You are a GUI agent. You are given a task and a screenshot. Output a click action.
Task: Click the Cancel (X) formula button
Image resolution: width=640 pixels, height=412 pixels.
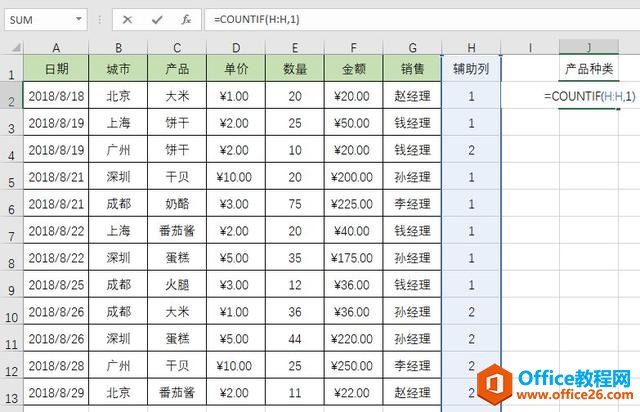point(127,19)
